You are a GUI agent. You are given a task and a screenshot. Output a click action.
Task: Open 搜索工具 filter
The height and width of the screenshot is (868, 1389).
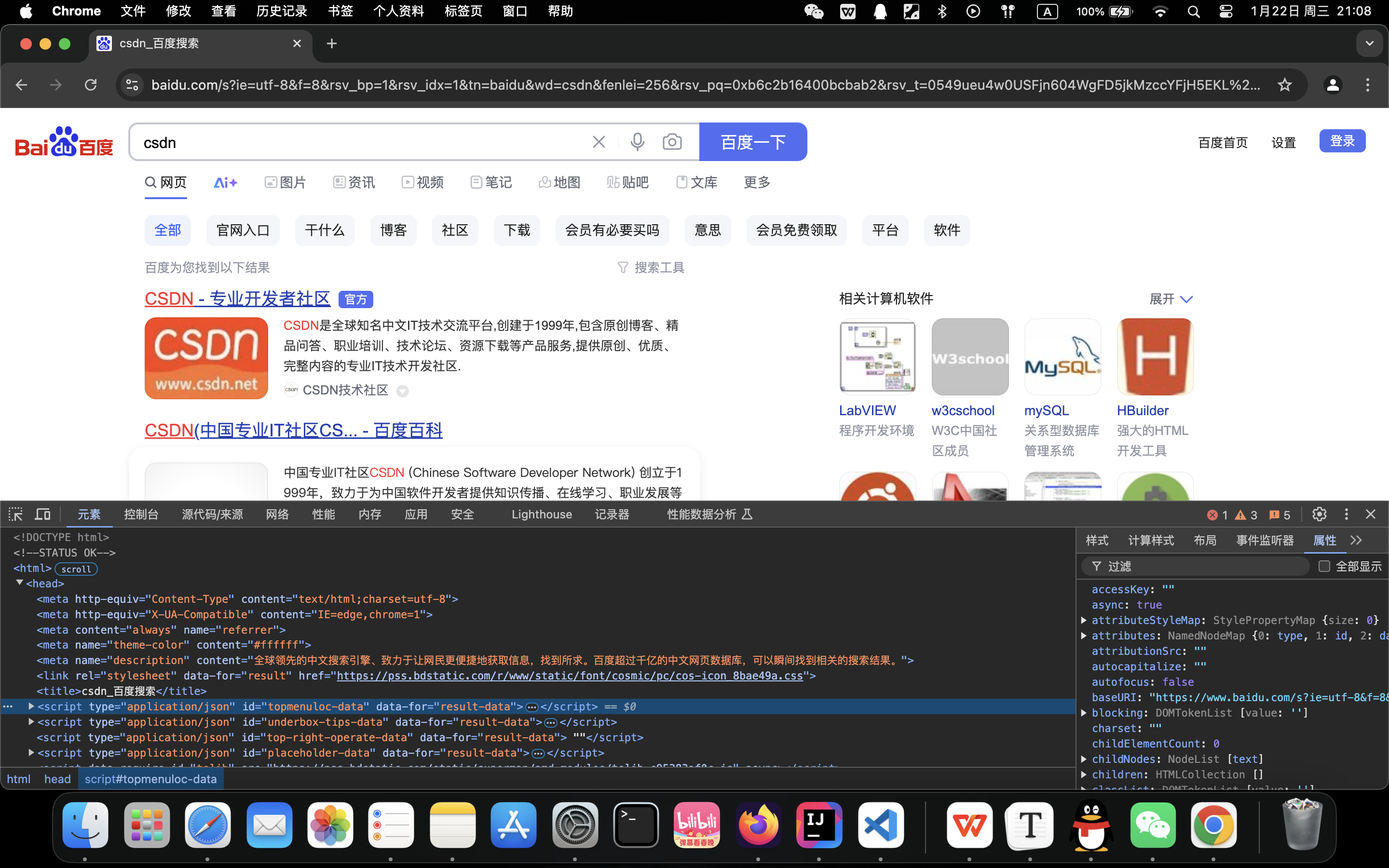tap(651, 268)
